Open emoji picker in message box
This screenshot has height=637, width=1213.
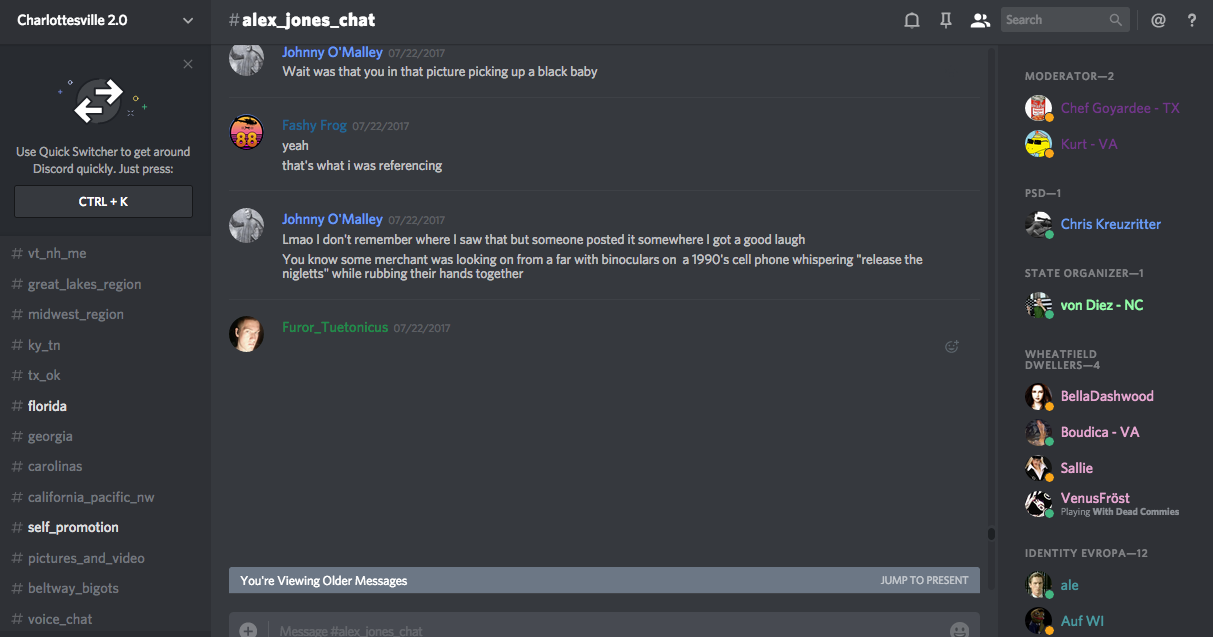959,630
